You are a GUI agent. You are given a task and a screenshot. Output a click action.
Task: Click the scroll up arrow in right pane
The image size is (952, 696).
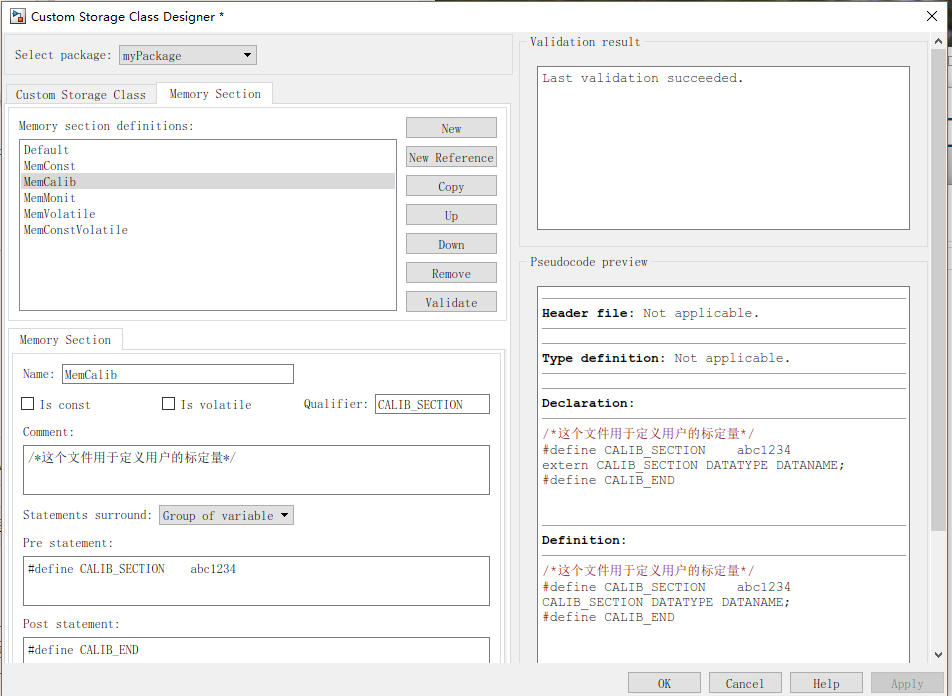click(x=938, y=41)
